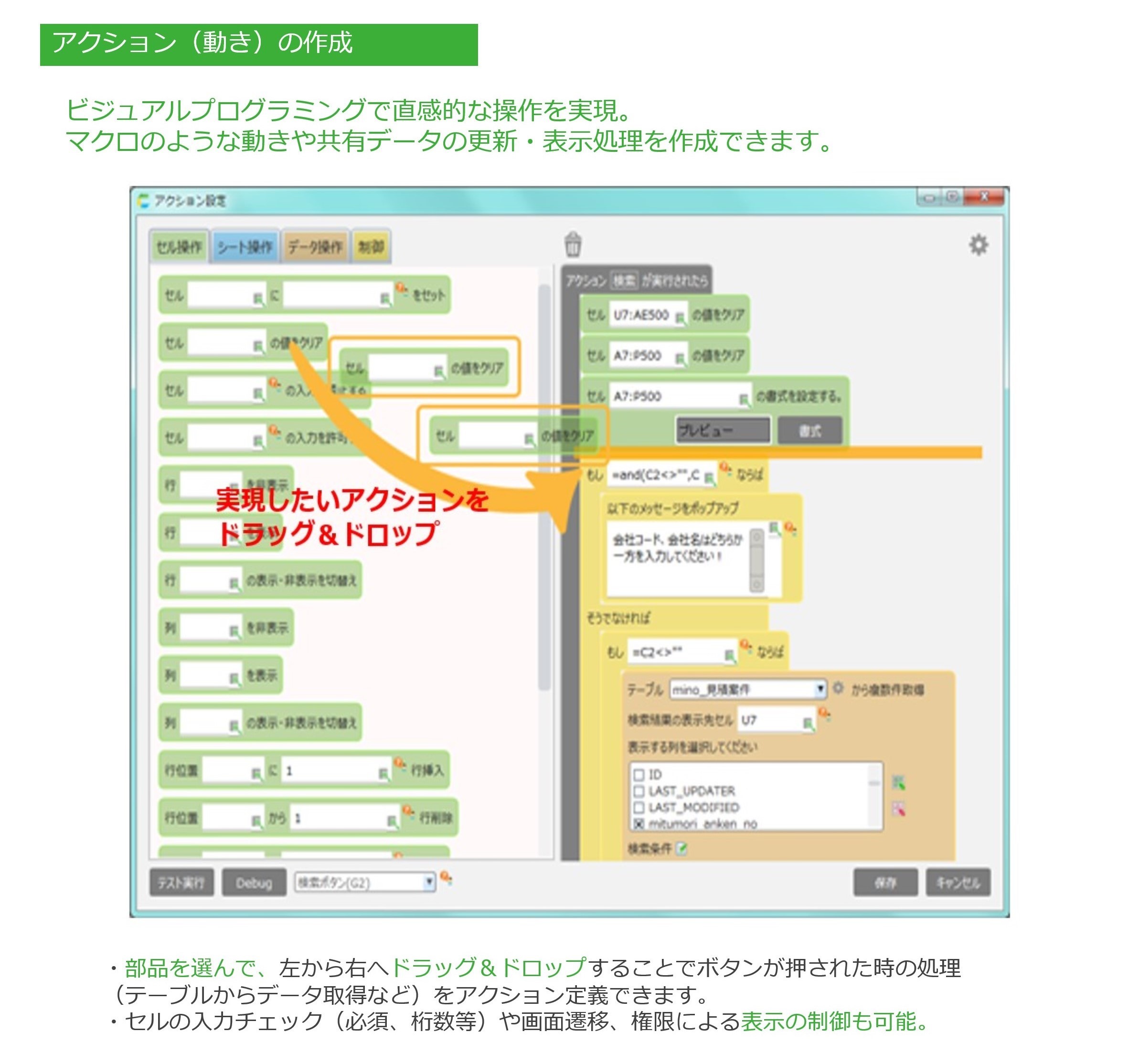Click second cell picker in をセット palette block
Viewport: 1128px width, 1064px height.
click(x=385, y=298)
